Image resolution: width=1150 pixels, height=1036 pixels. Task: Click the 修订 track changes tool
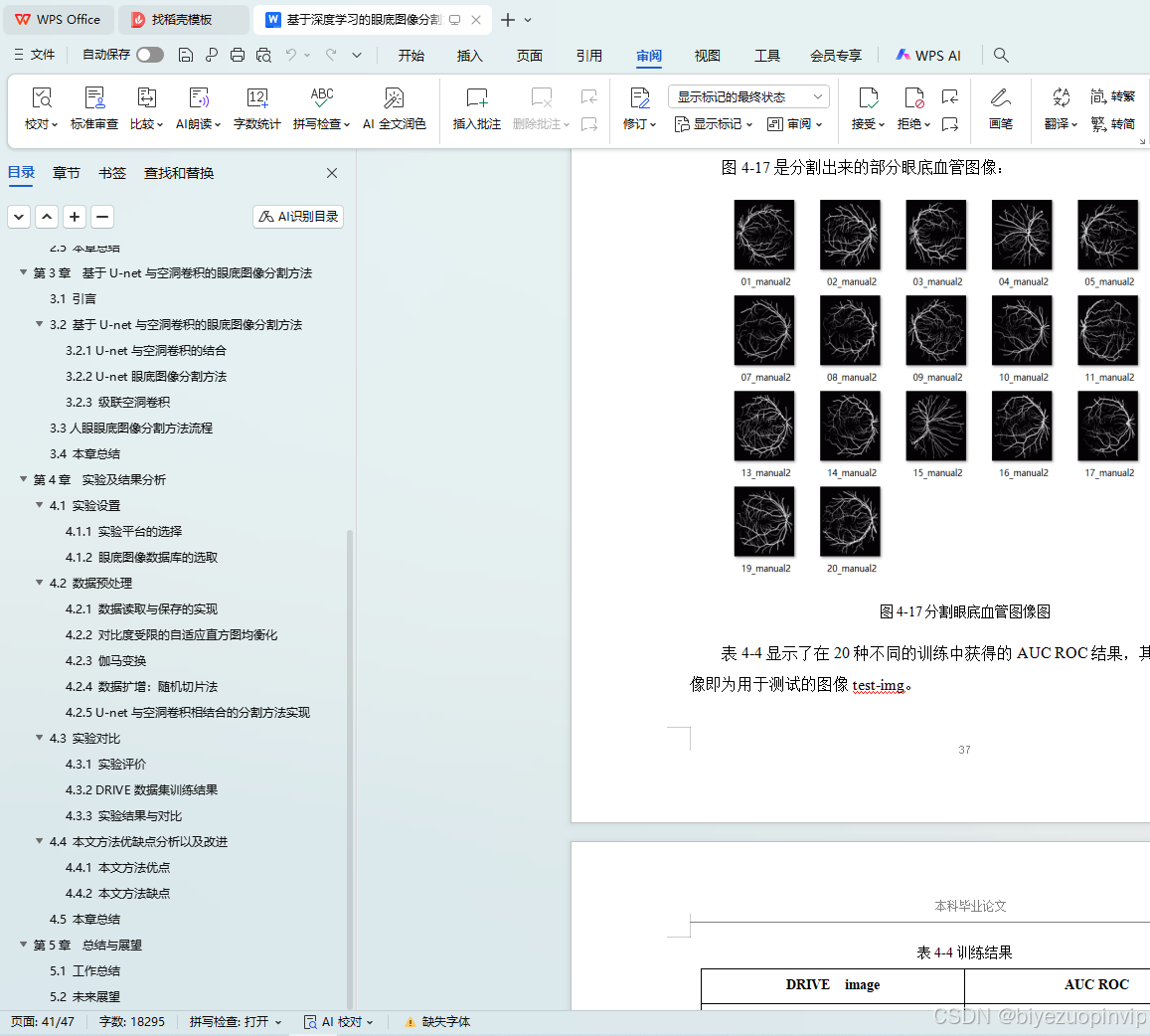tap(639, 108)
